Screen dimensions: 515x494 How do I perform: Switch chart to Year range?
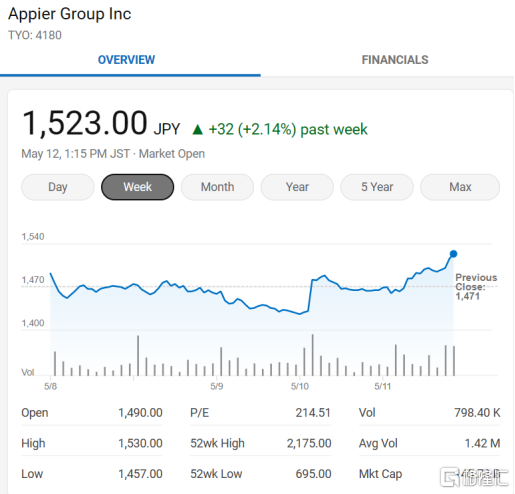click(x=297, y=187)
